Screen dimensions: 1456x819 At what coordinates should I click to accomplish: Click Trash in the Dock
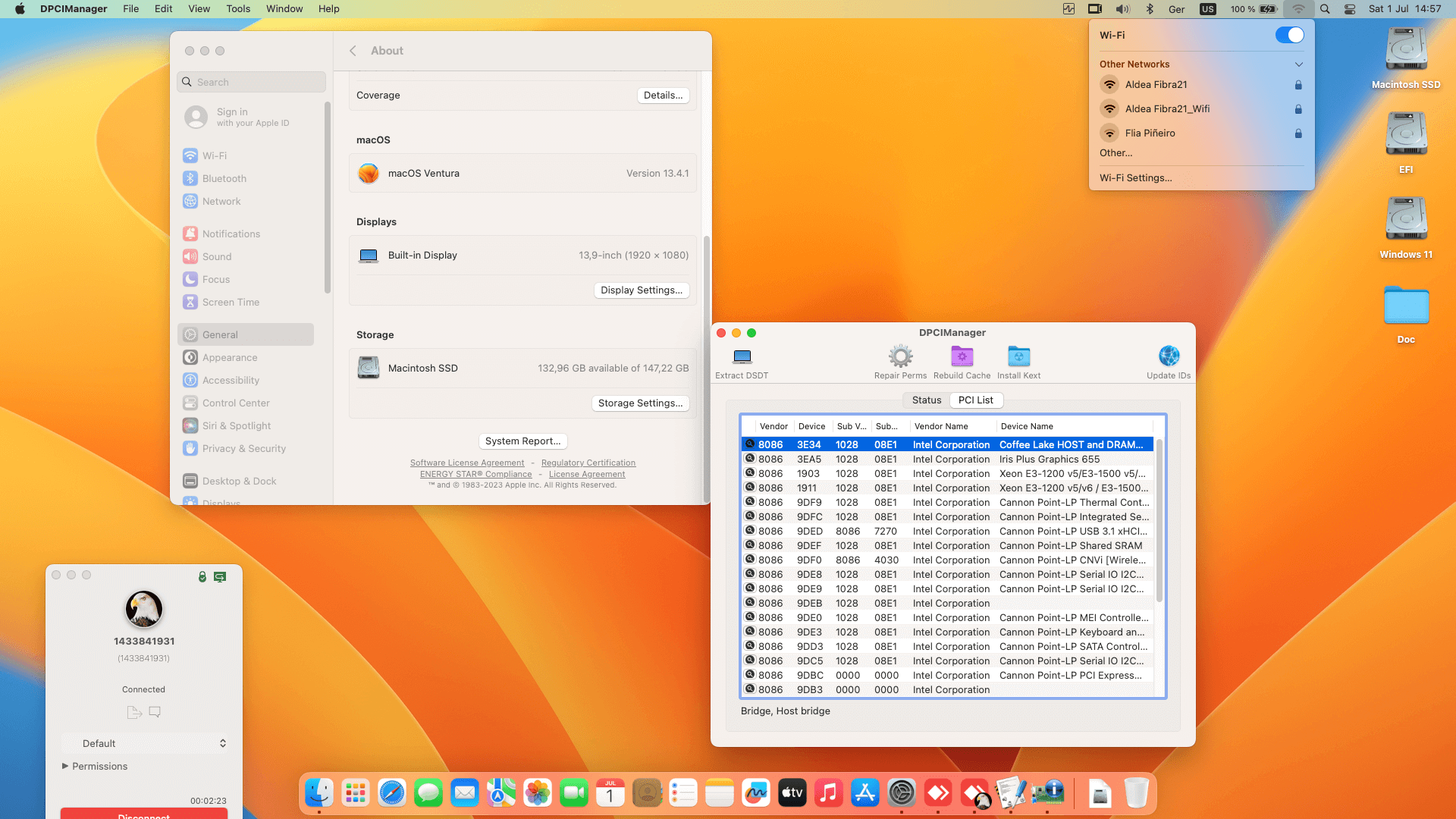tap(1136, 793)
